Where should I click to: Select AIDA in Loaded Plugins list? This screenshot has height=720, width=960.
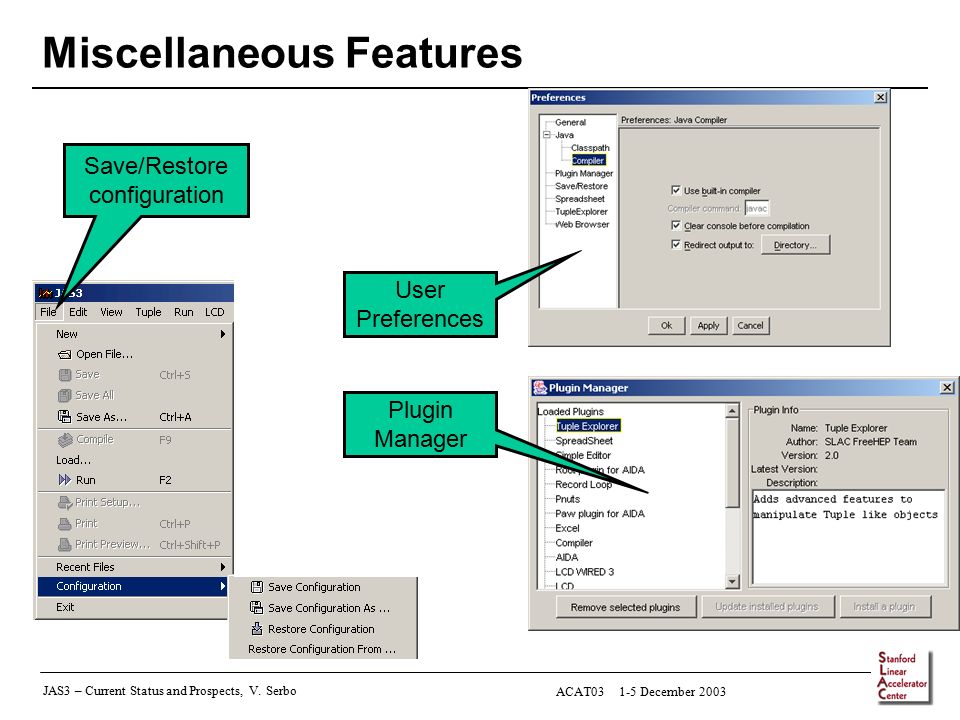(566, 558)
